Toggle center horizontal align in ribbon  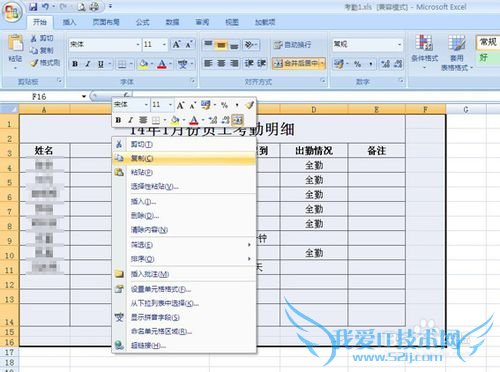click(221, 63)
